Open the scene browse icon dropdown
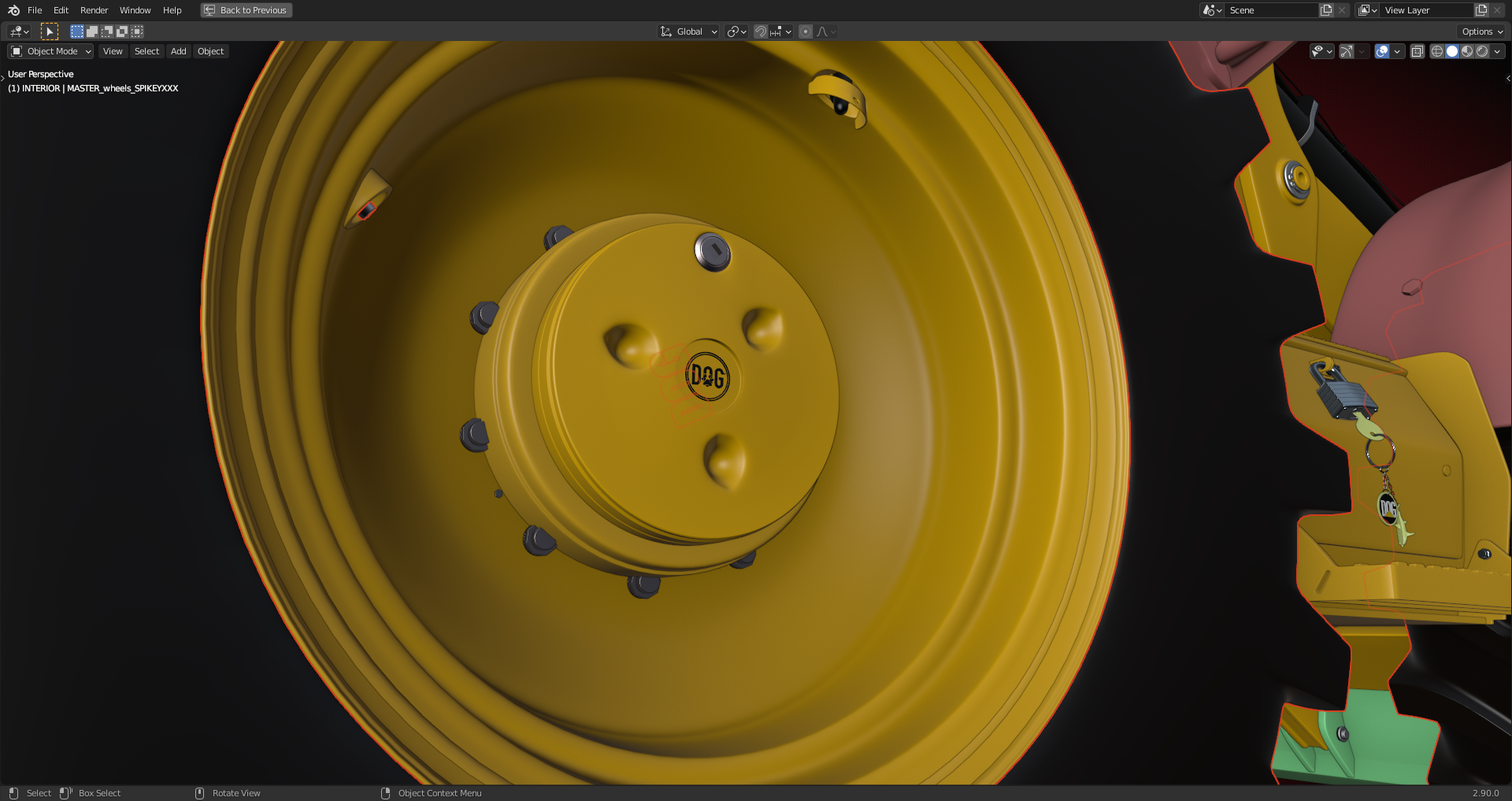The width and height of the screenshot is (1512, 801). 1212,10
